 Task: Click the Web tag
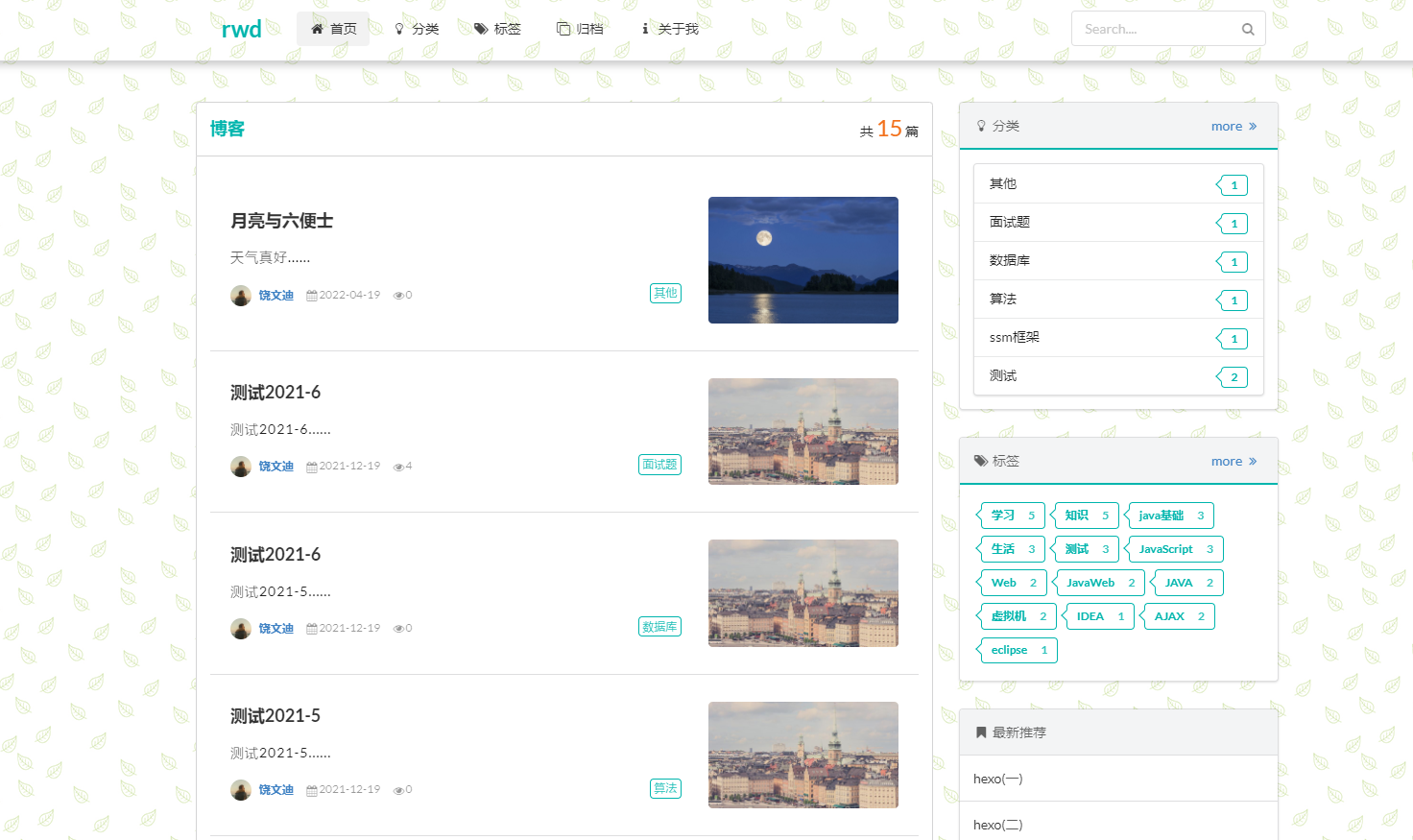[x=1013, y=583]
